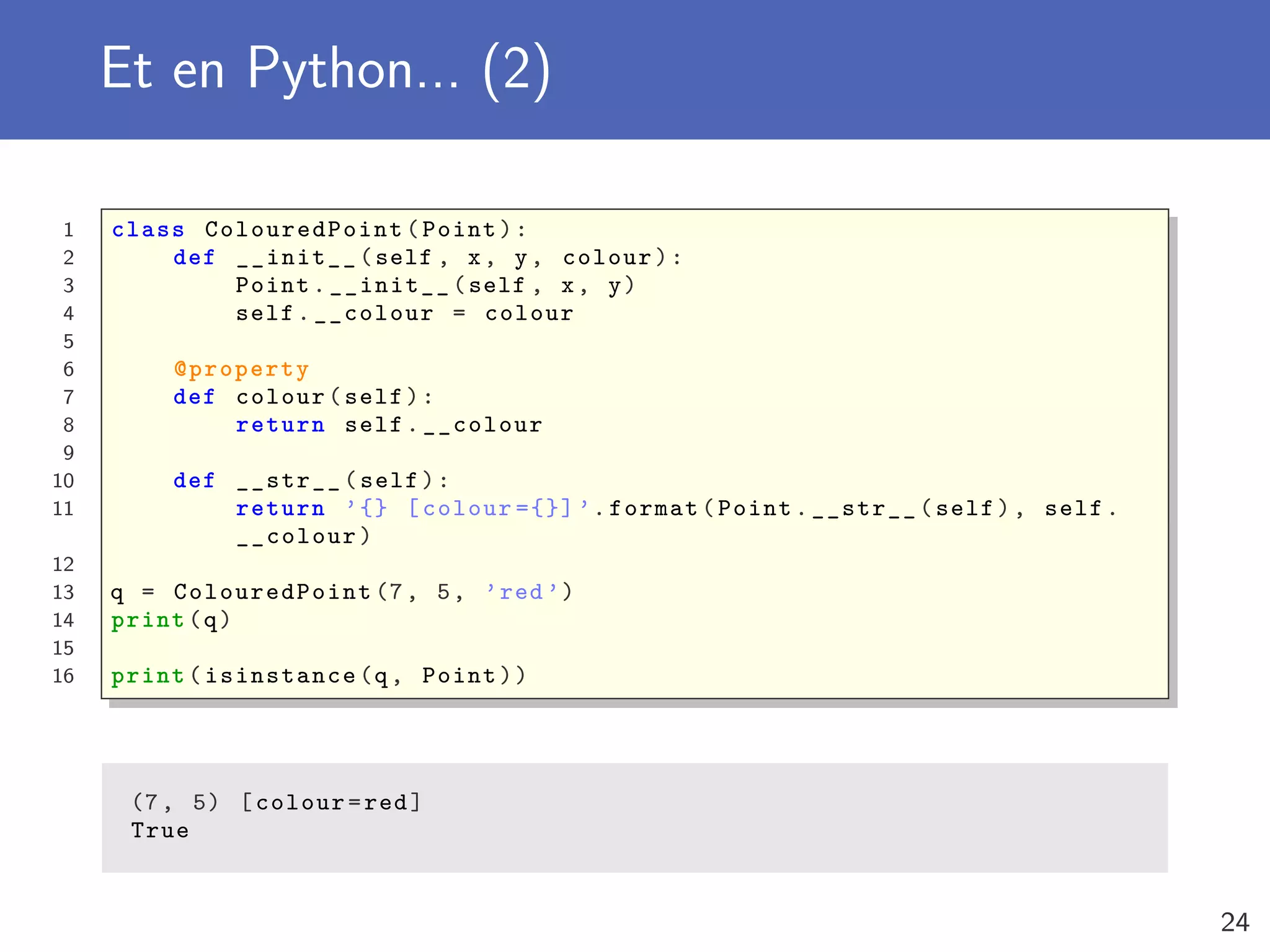This screenshot has width=1270, height=952.
Task: Click line number 6 in the gutter
Action: point(68,369)
